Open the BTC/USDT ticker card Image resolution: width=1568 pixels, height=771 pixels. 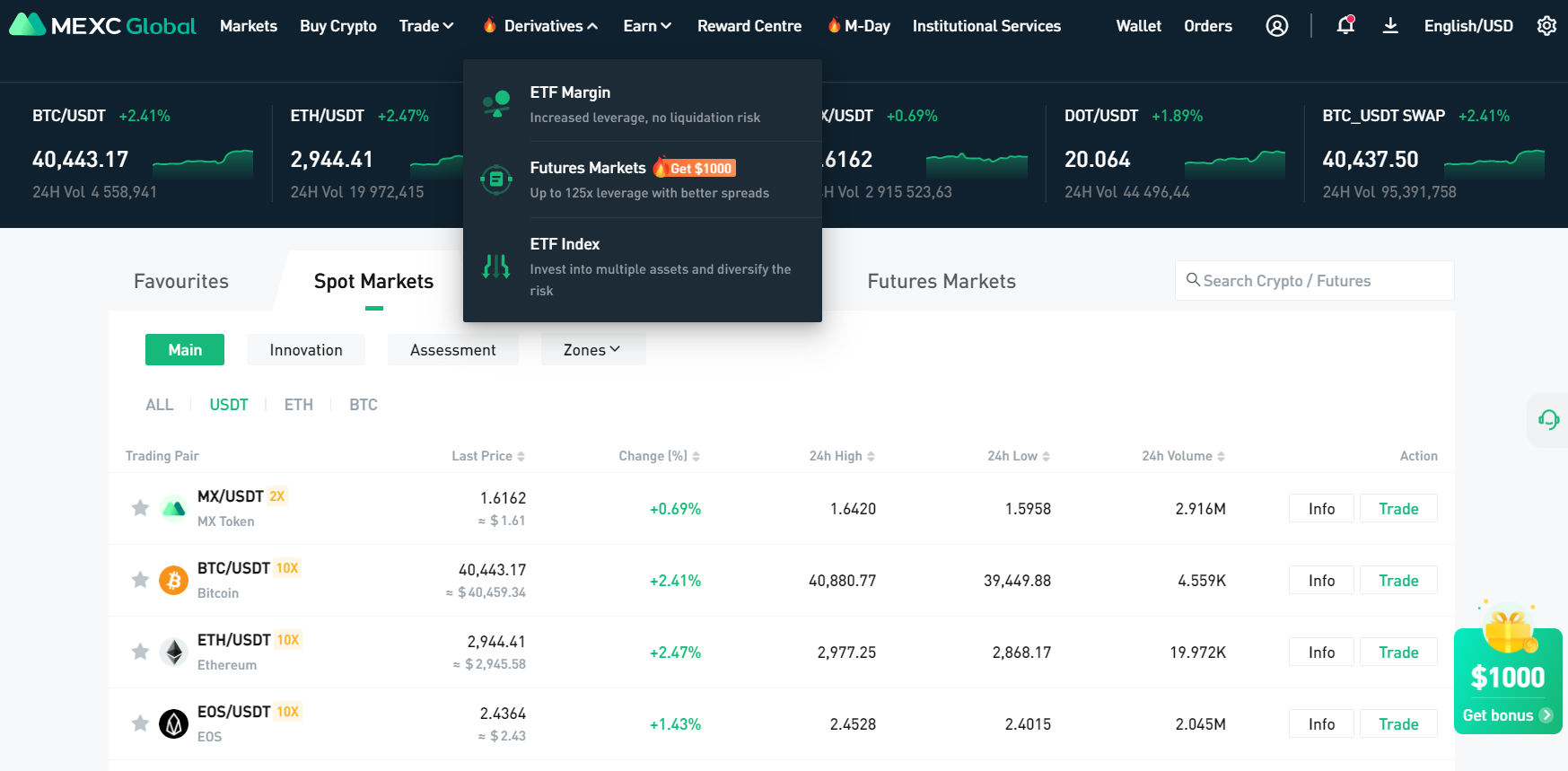click(x=143, y=153)
